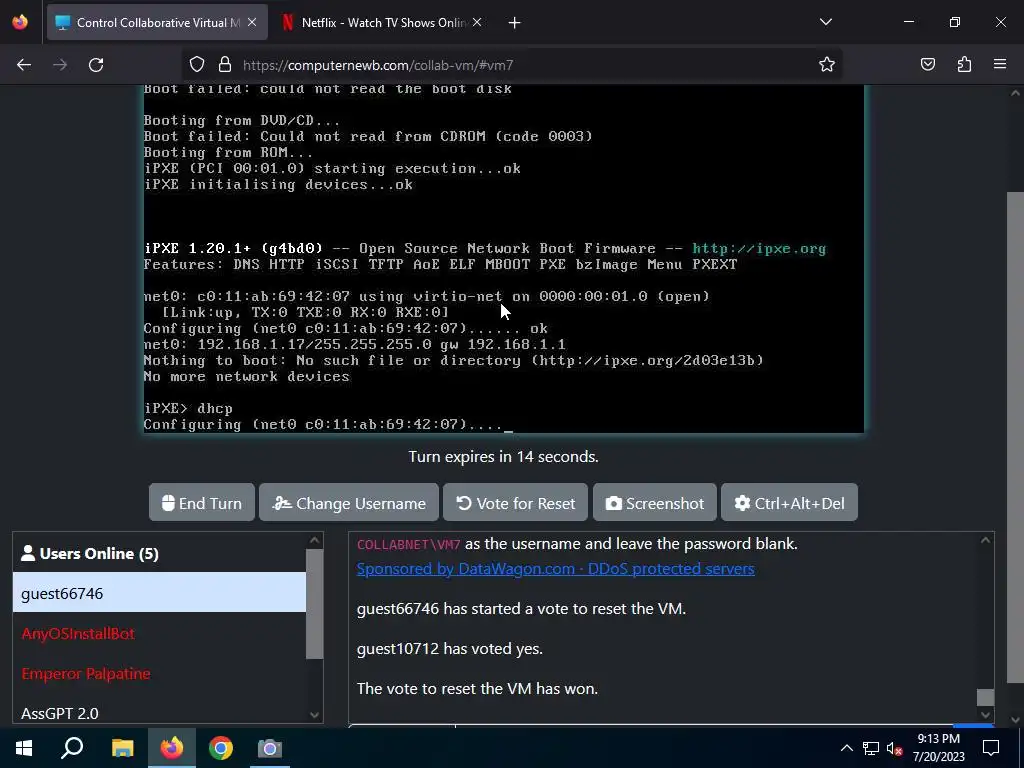Open Firefox application menu
The height and width of the screenshot is (768, 1024).
coord(1000,65)
